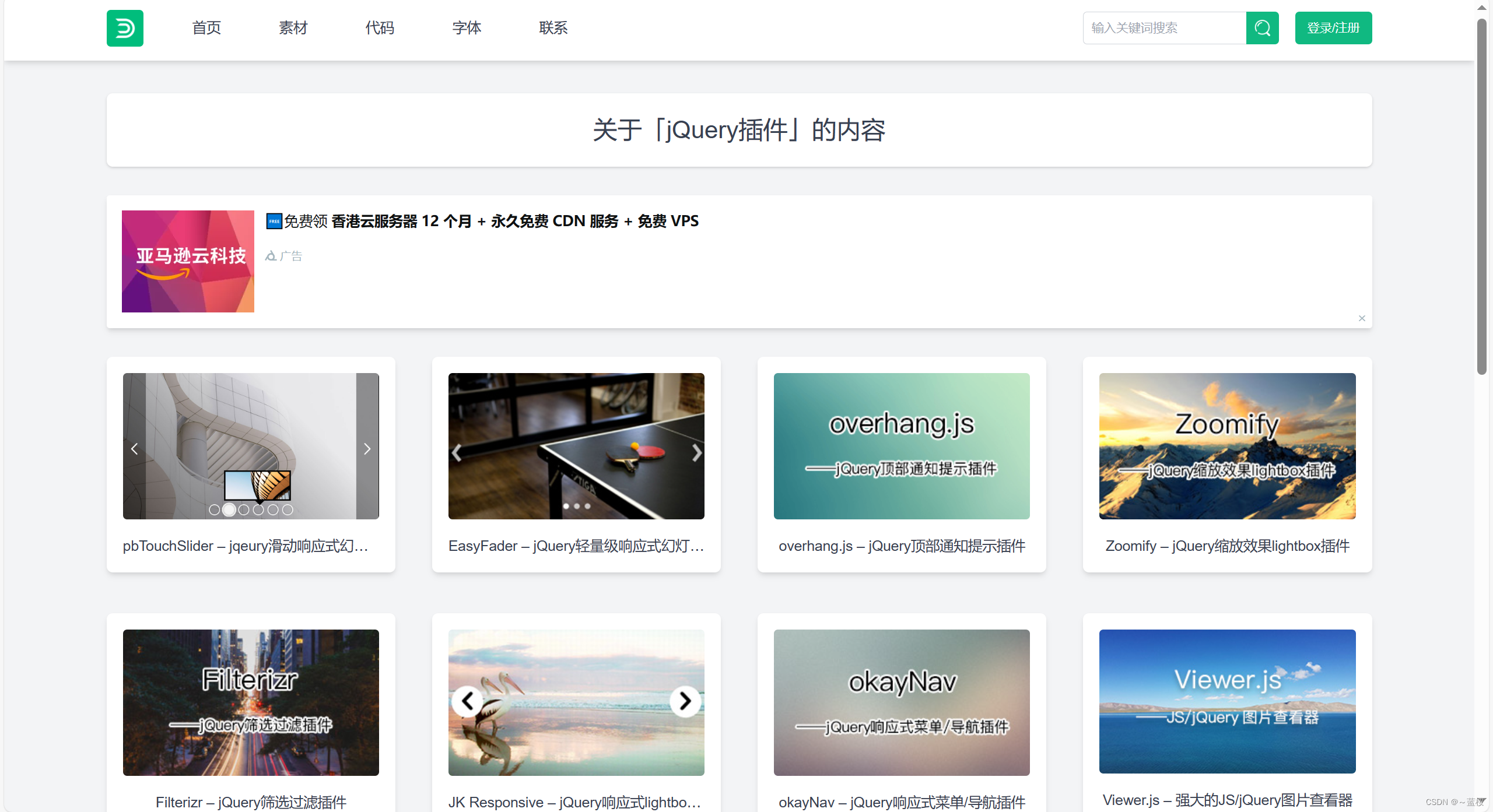
Task: Open Viewer.js title link
Action: (x=1227, y=800)
